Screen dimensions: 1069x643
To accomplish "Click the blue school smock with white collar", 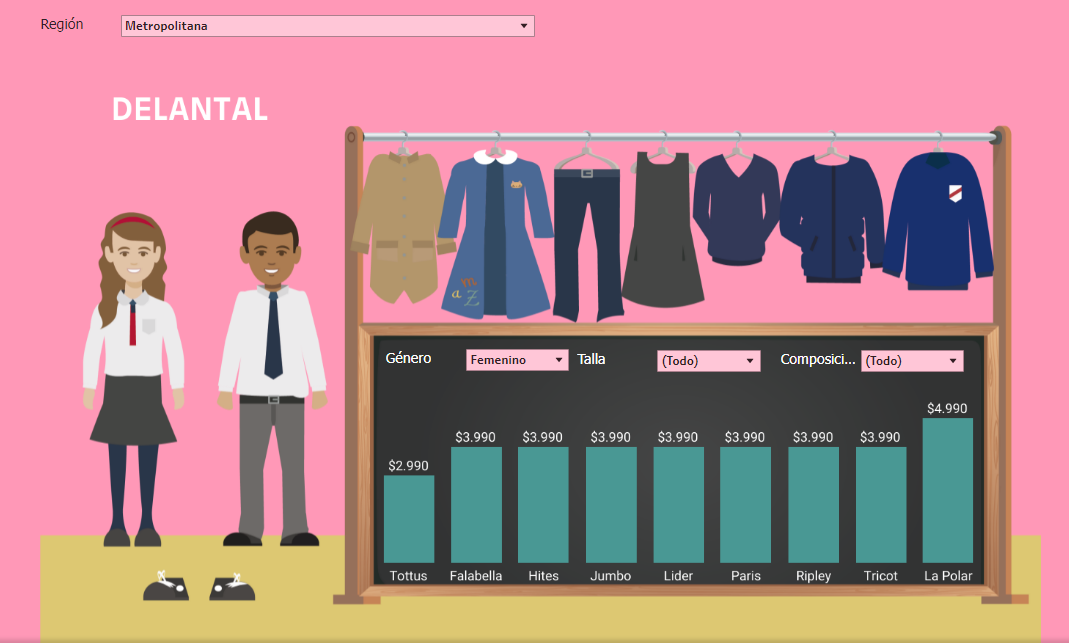I will coord(495,235).
